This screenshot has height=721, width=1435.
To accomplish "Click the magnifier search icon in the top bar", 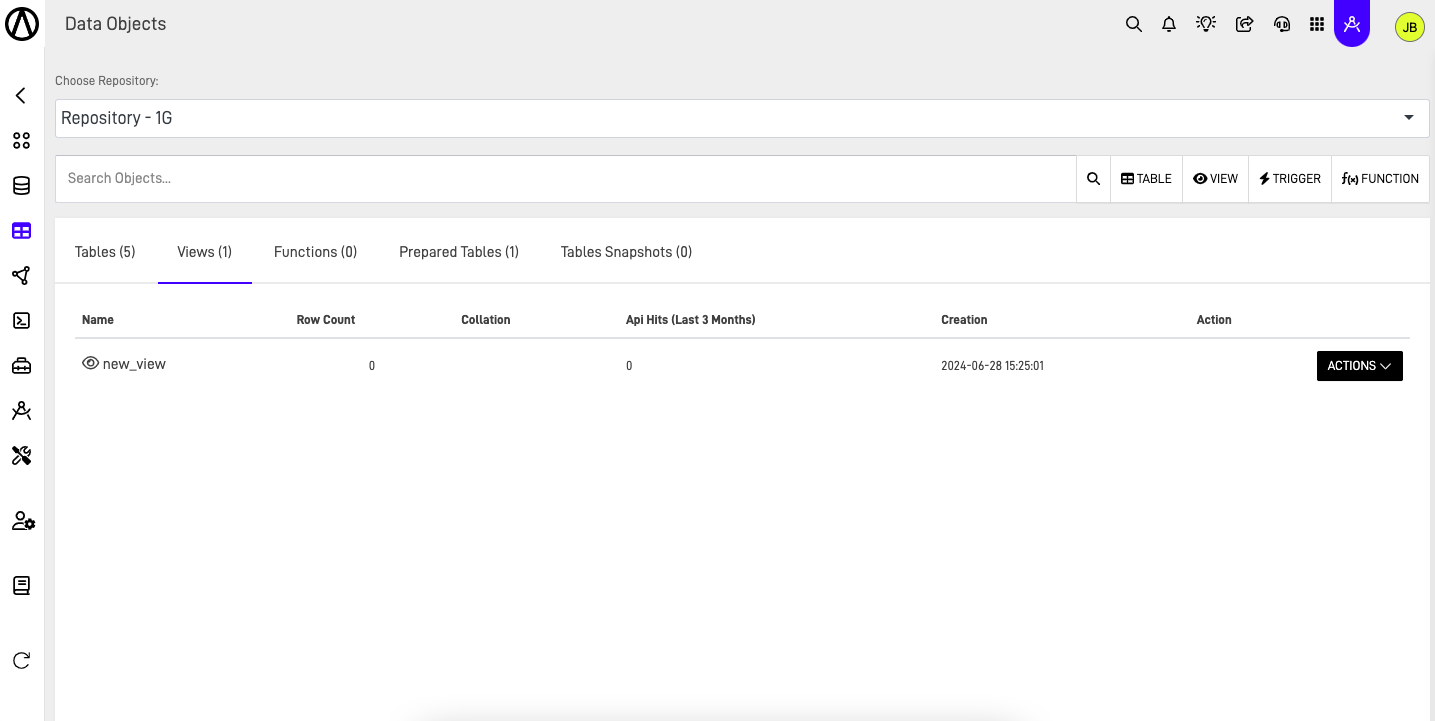I will point(1133,24).
